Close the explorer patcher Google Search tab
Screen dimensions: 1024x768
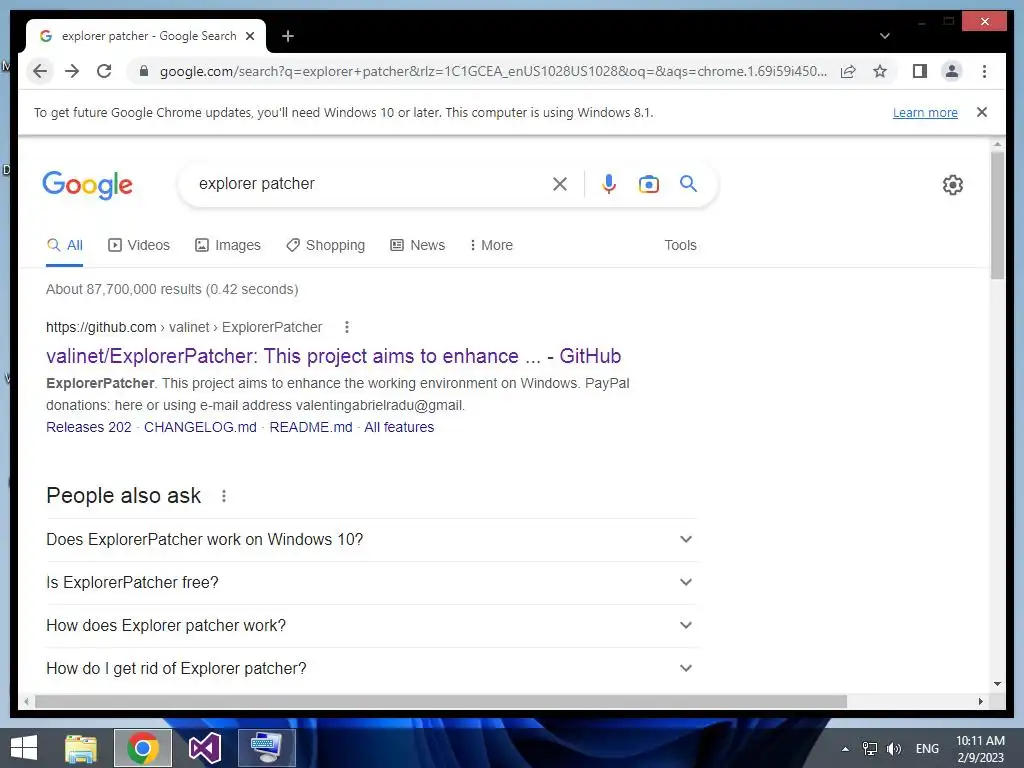[250, 37]
